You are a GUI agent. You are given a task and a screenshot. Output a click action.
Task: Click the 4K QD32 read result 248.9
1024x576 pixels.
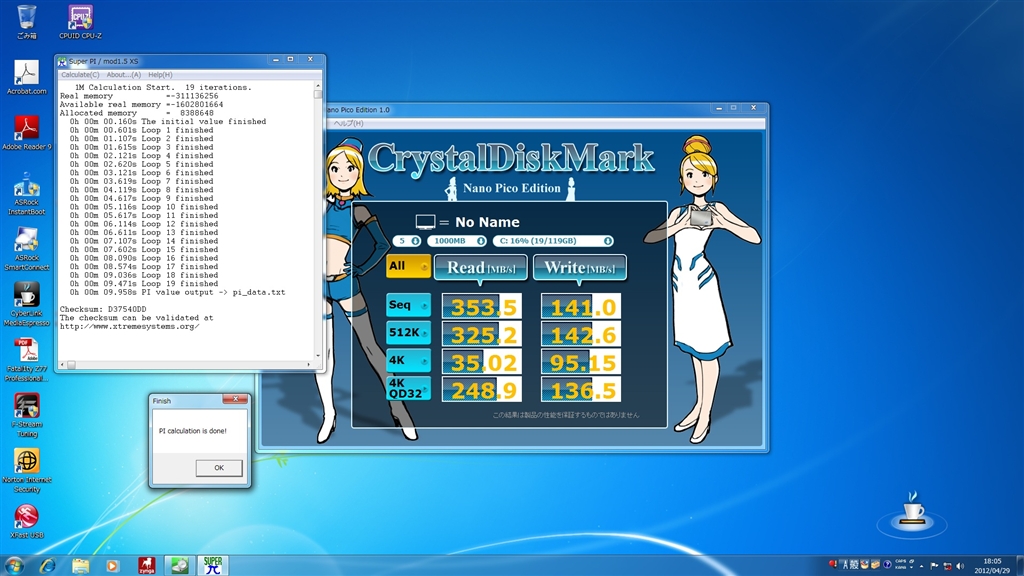482,389
